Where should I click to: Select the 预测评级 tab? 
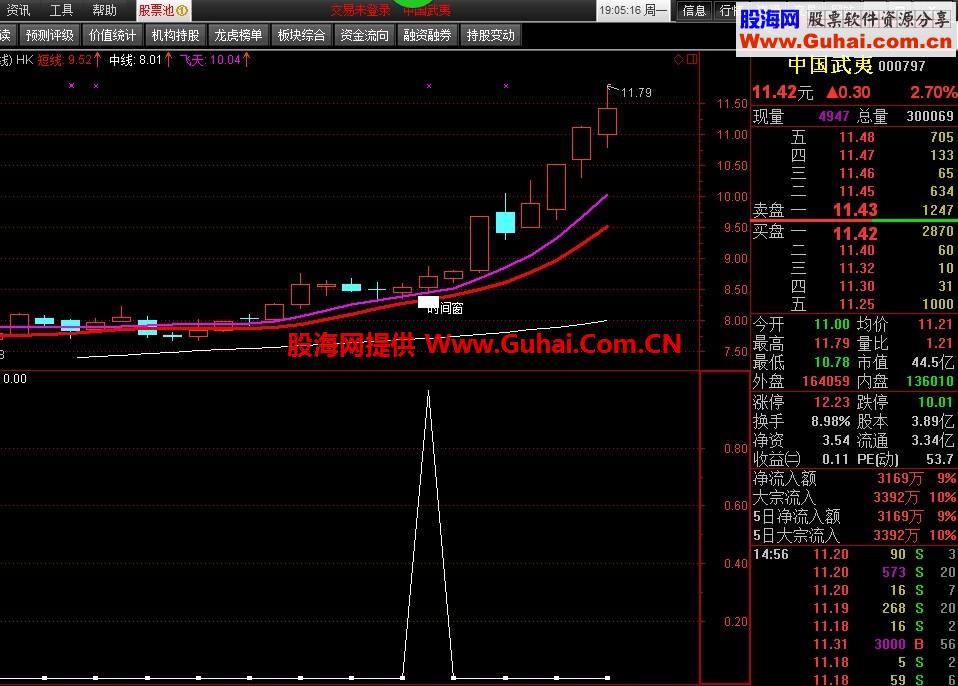tap(49, 35)
